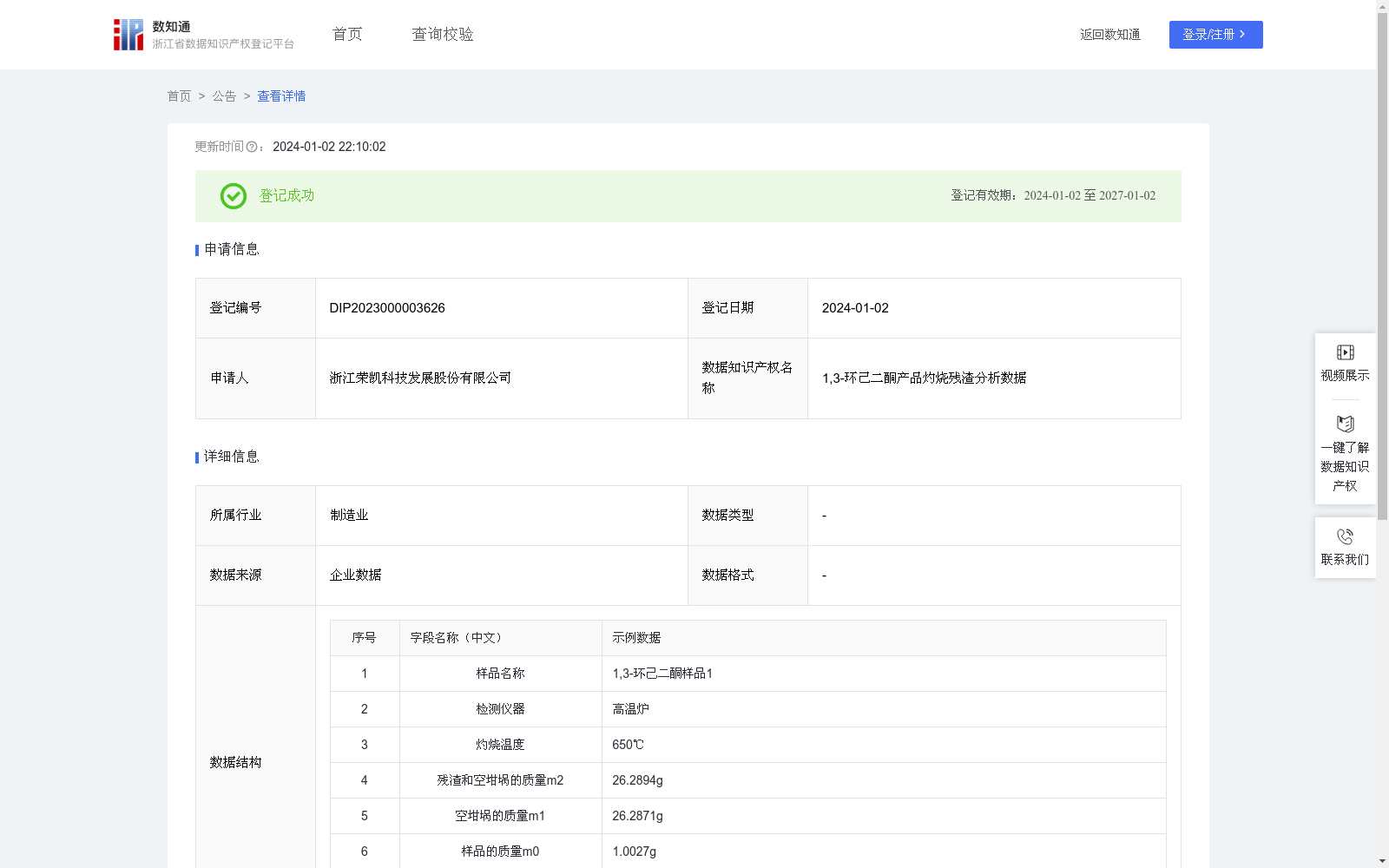Click the scrollbar up arrow
The height and width of the screenshot is (868, 1389).
(x=1382, y=6)
